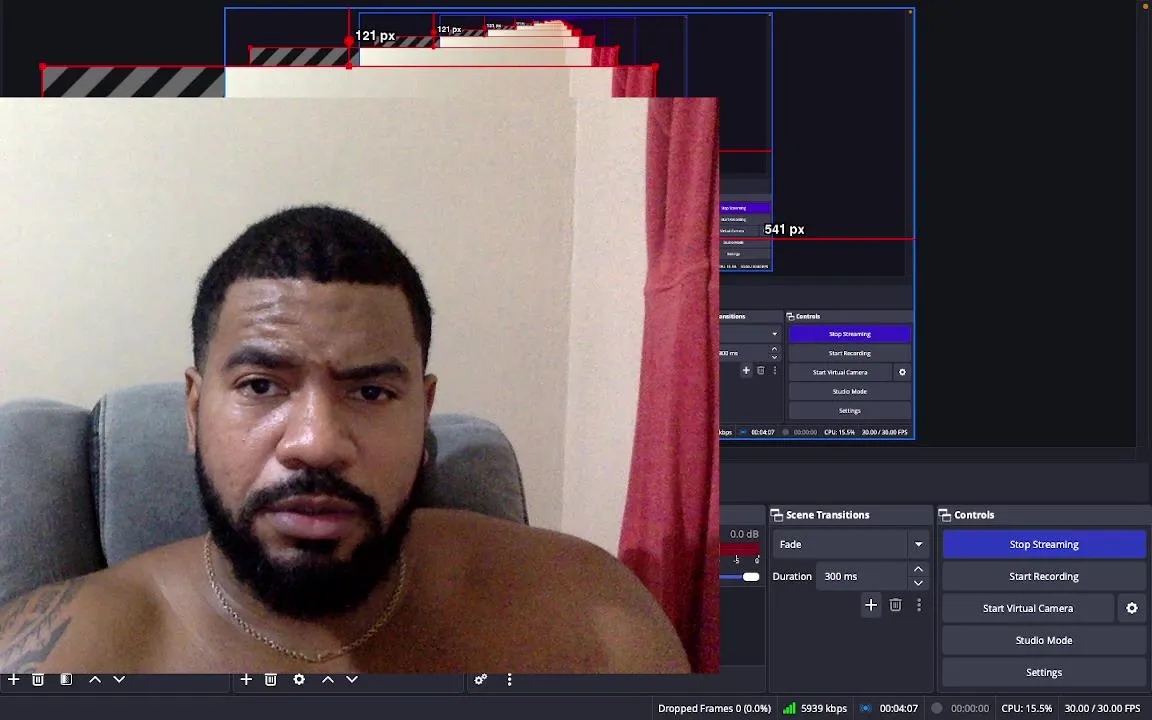Click the red audio level meter
Viewport: 1152px width, 720px height.
pos(739,549)
